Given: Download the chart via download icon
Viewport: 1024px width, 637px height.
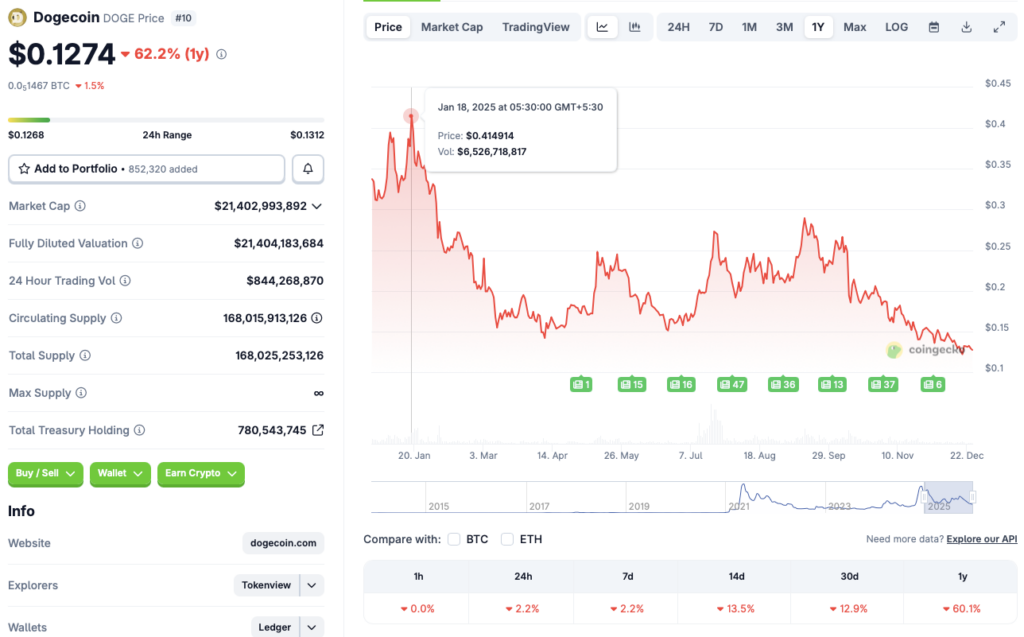Looking at the screenshot, I should (966, 27).
